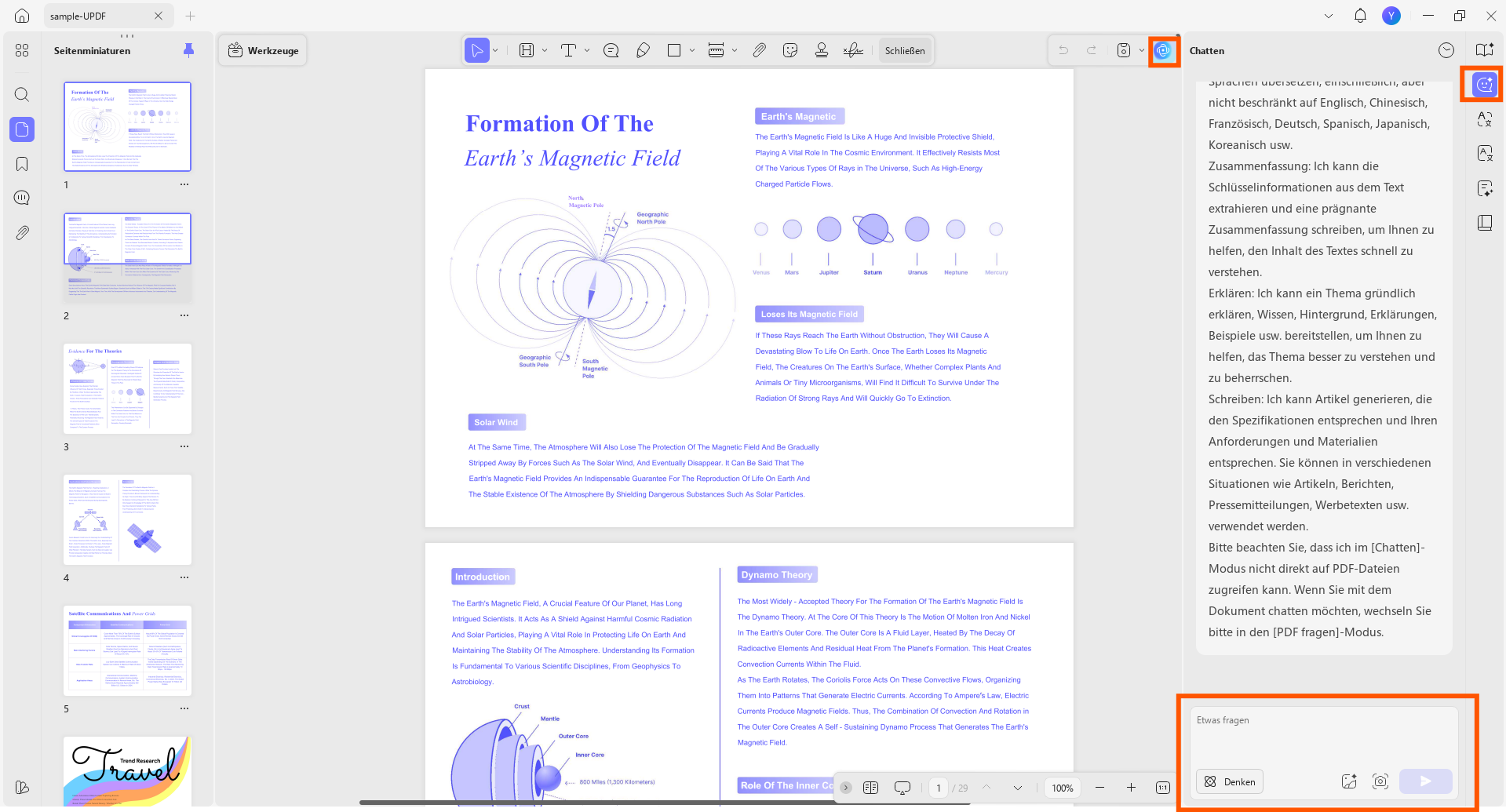This screenshot has width=1506, height=812.
Task: Open the sticker tool
Action: (x=790, y=50)
